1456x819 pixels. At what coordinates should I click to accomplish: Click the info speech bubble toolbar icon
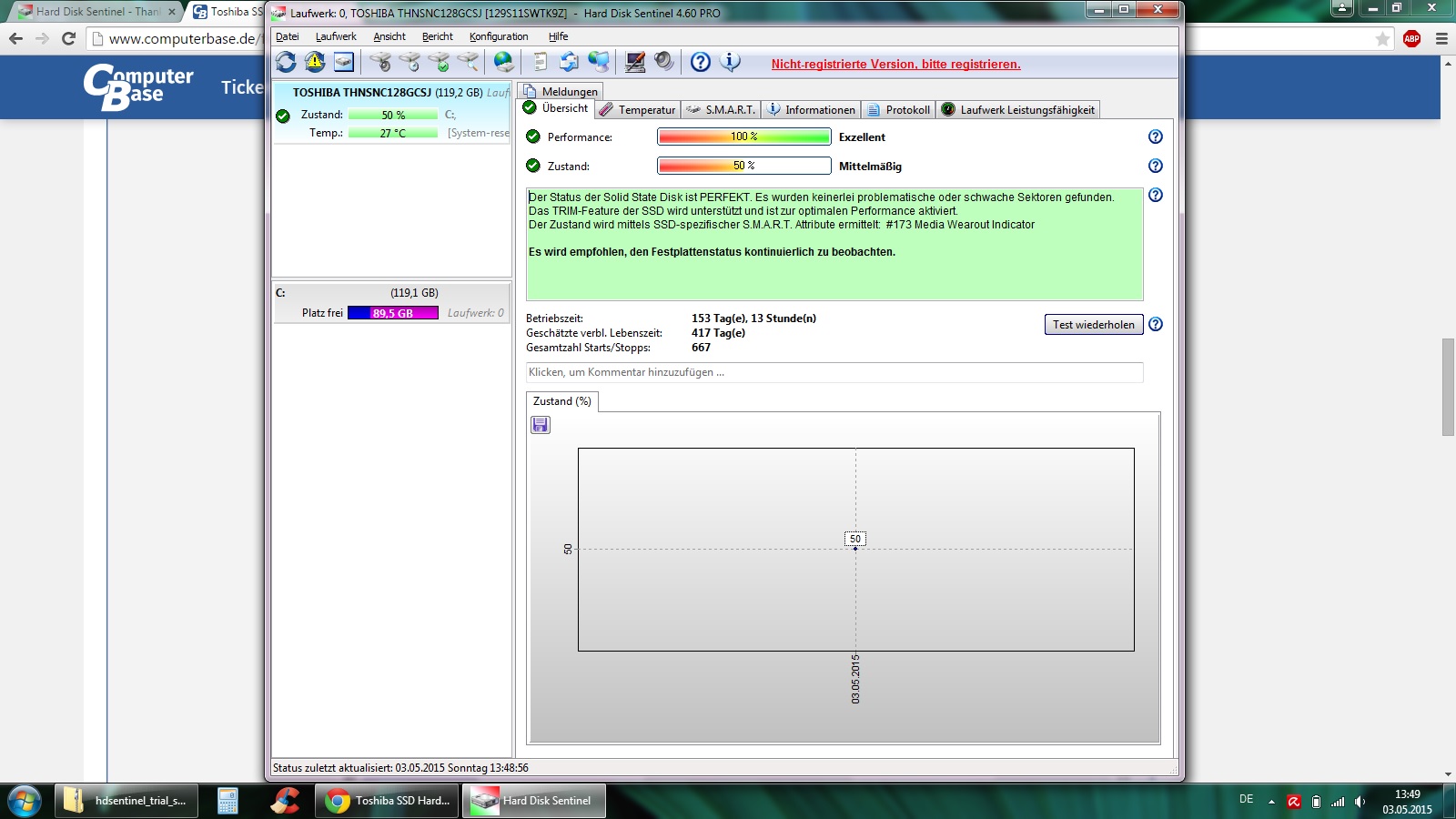point(730,62)
